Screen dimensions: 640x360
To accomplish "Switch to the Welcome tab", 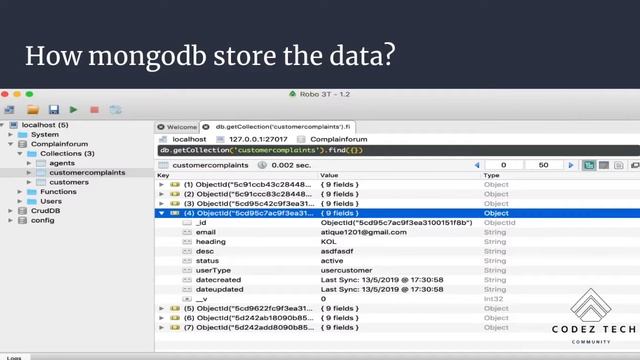I will click(177, 127).
